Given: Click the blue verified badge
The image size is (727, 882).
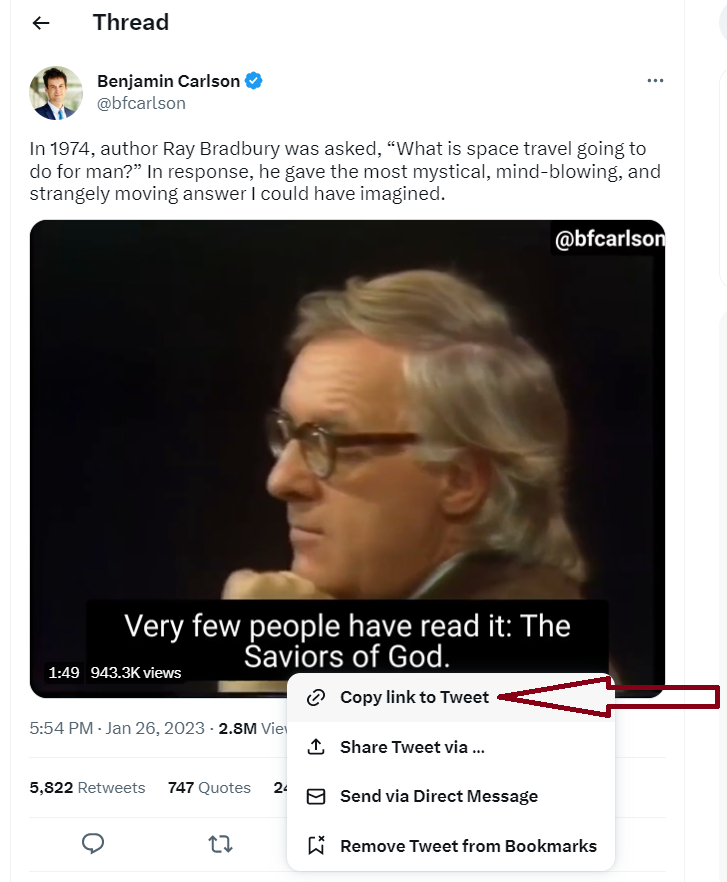Looking at the screenshot, I should point(255,81).
